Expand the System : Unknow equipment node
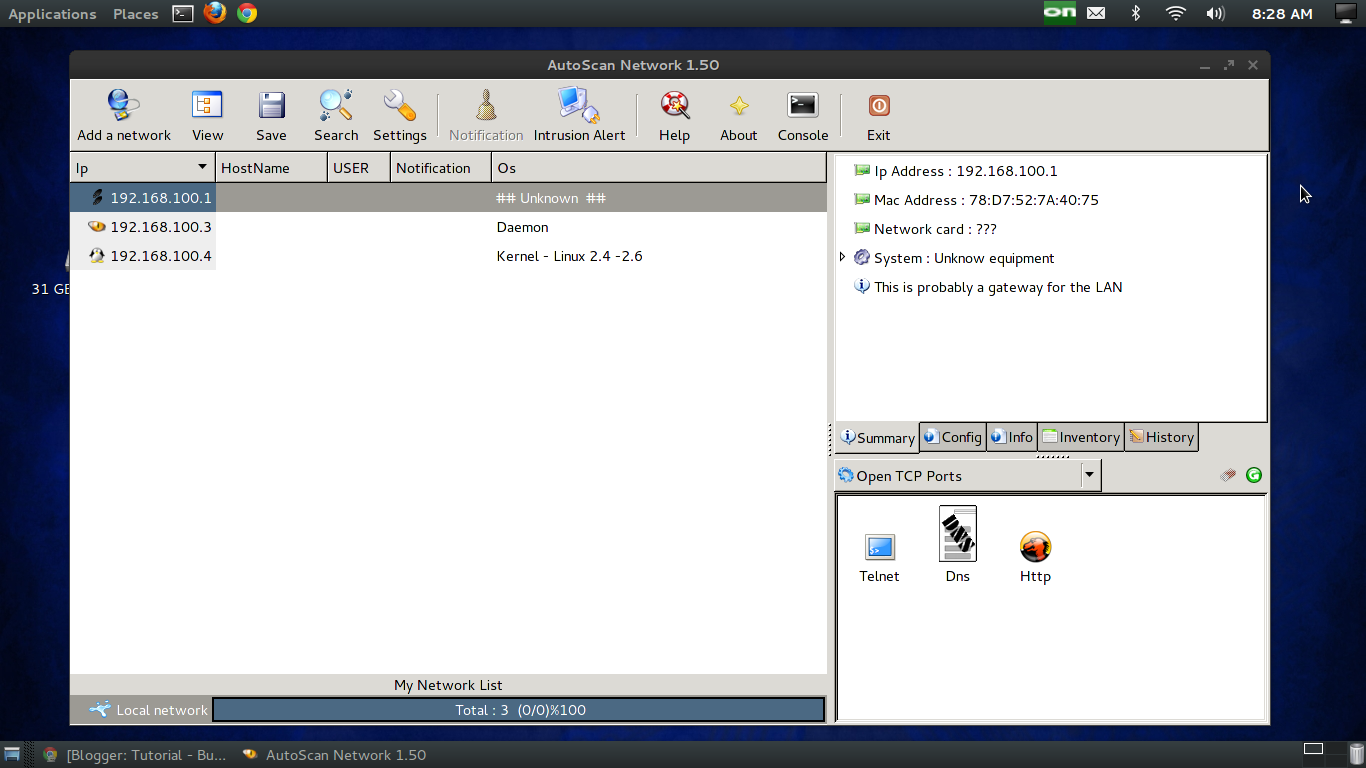 (x=842, y=257)
